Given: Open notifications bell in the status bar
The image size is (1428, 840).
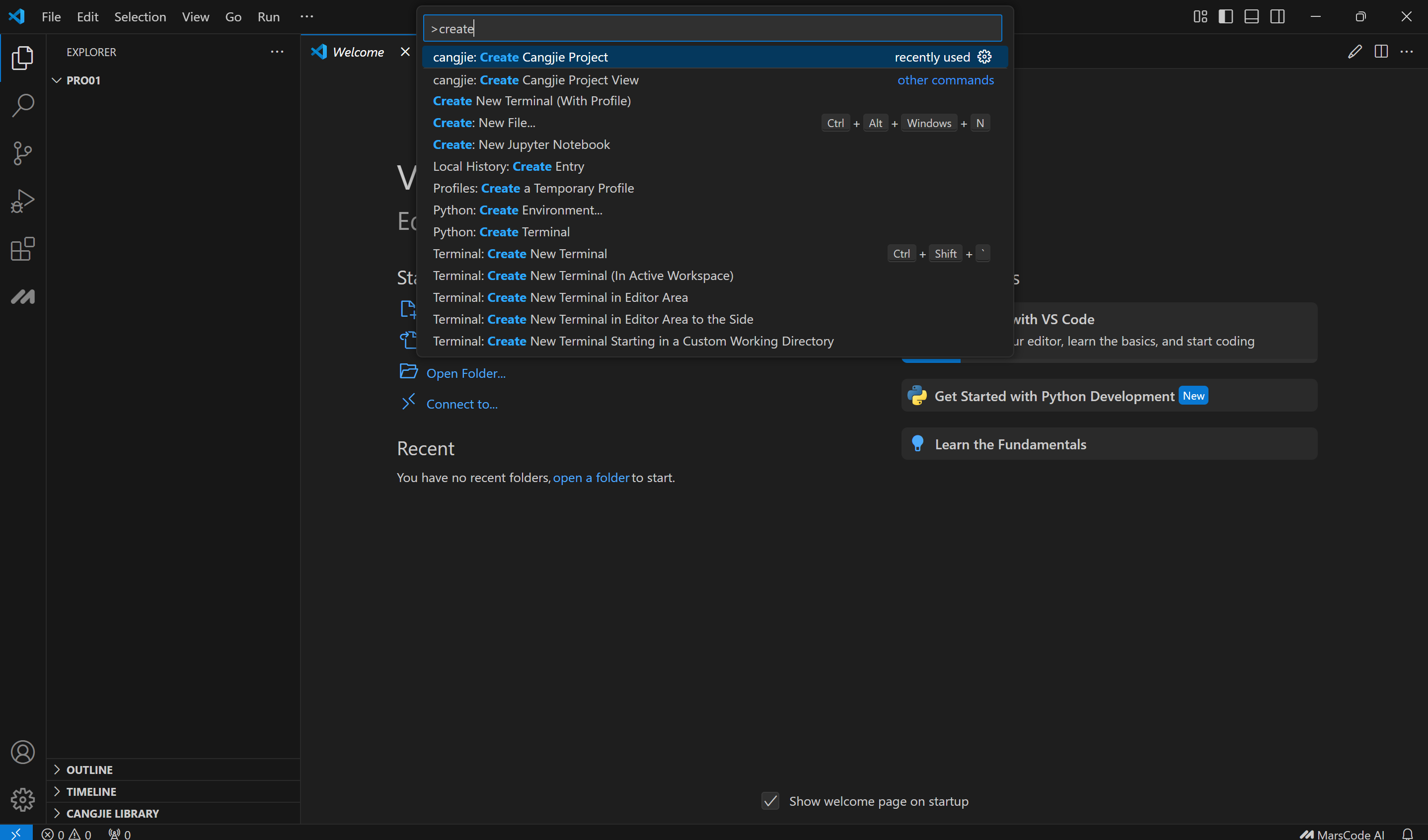Looking at the screenshot, I should [1408, 834].
